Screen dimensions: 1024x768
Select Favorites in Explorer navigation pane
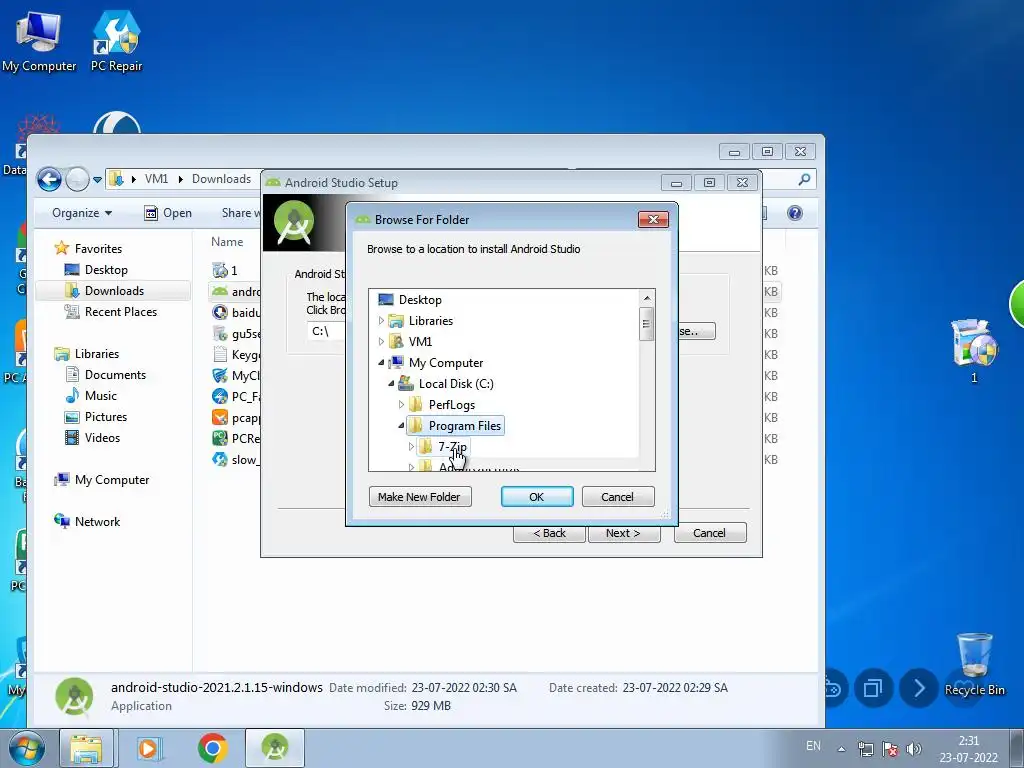(98, 249)
